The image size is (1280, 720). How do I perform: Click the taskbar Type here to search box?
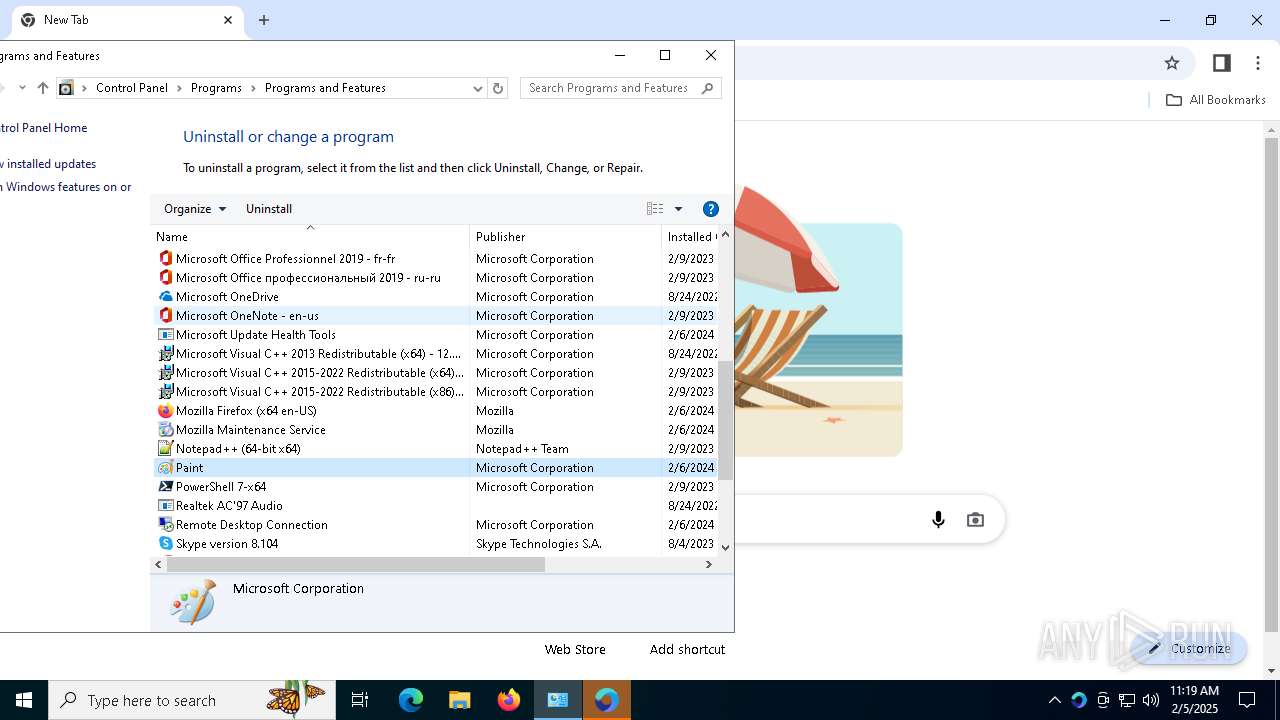pyautogui.click(x=192, y=700)
